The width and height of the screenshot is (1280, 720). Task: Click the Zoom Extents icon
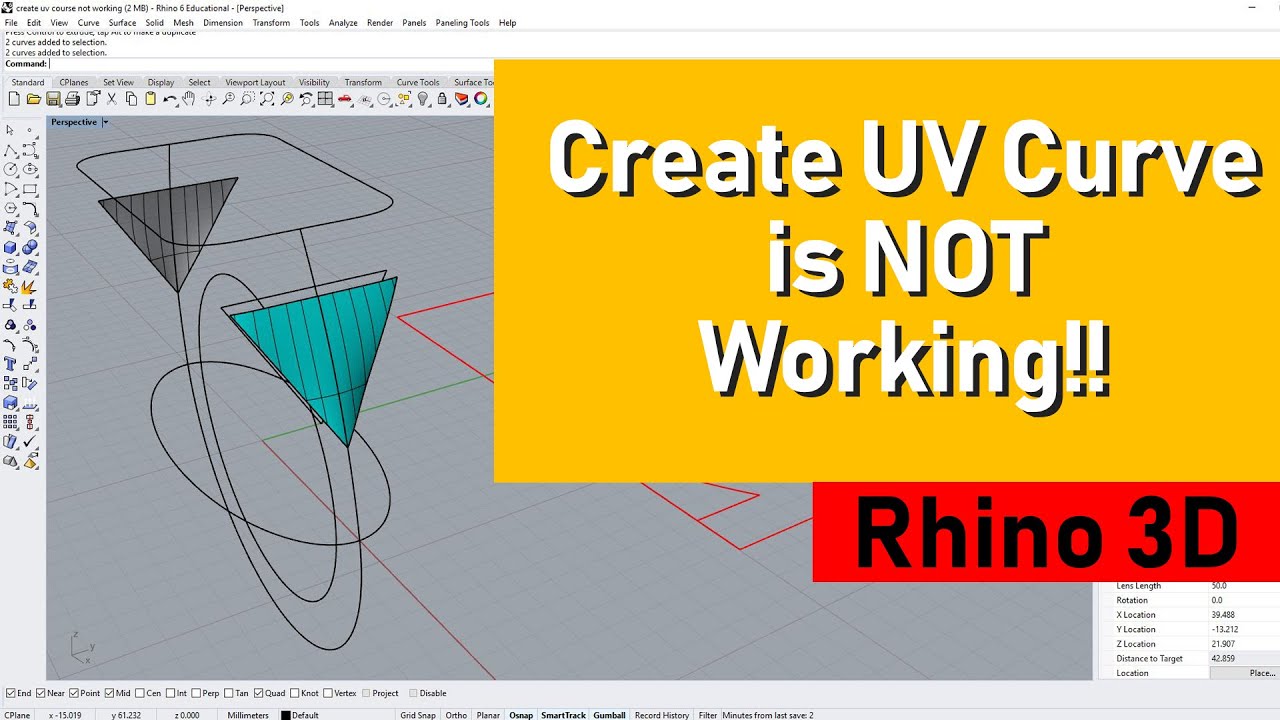point(267,99)
